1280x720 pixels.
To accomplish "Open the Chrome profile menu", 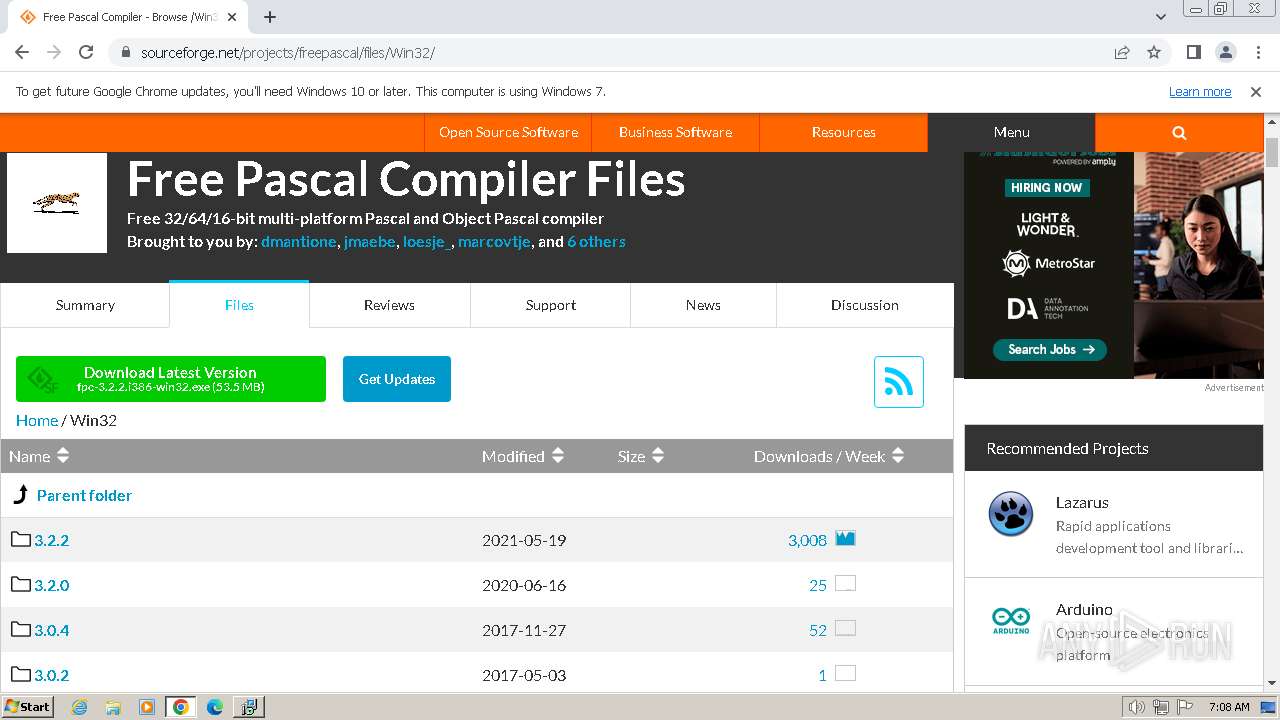I will [x=1225, y=52].
